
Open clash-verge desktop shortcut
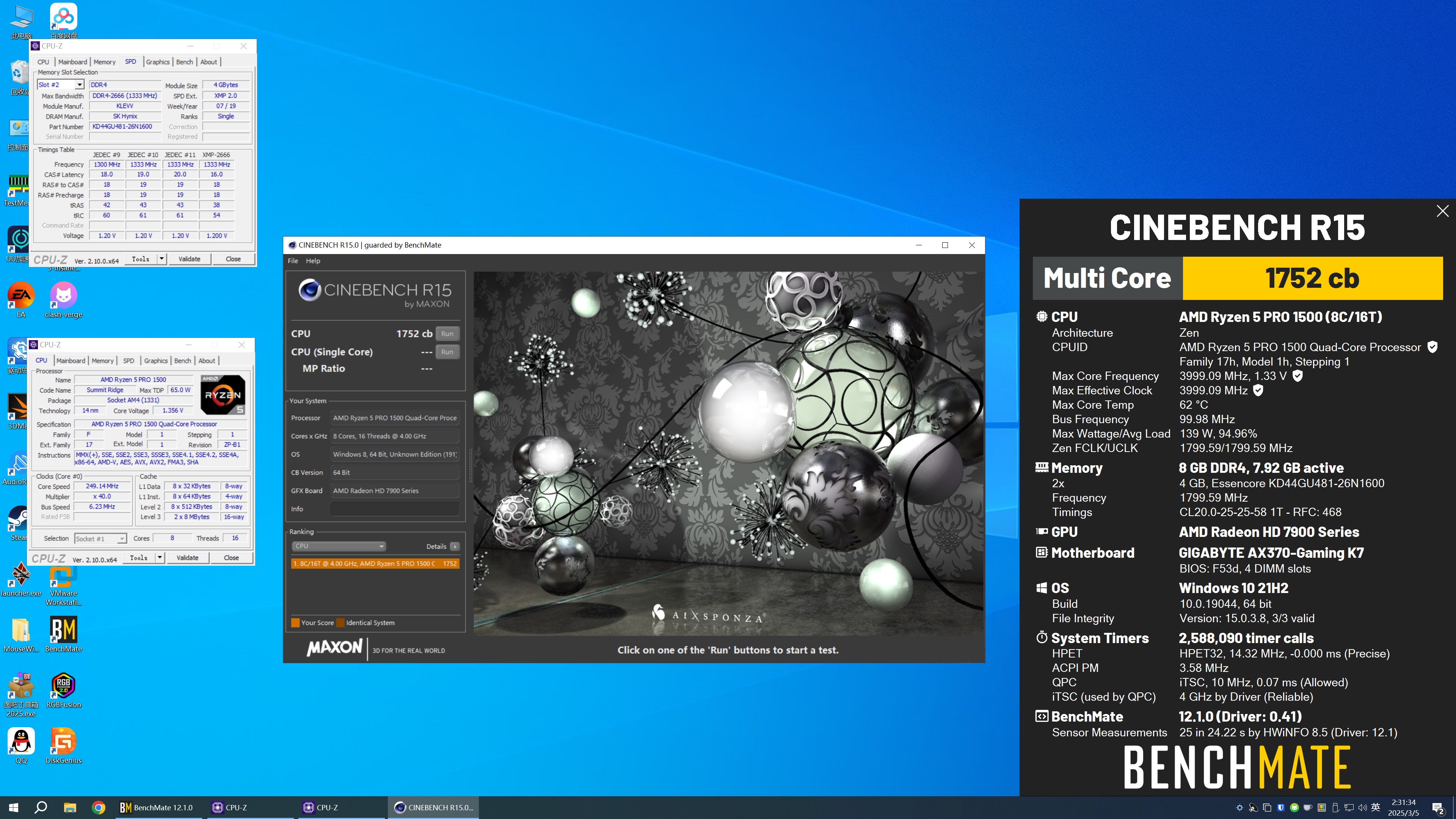coord(63,300)
